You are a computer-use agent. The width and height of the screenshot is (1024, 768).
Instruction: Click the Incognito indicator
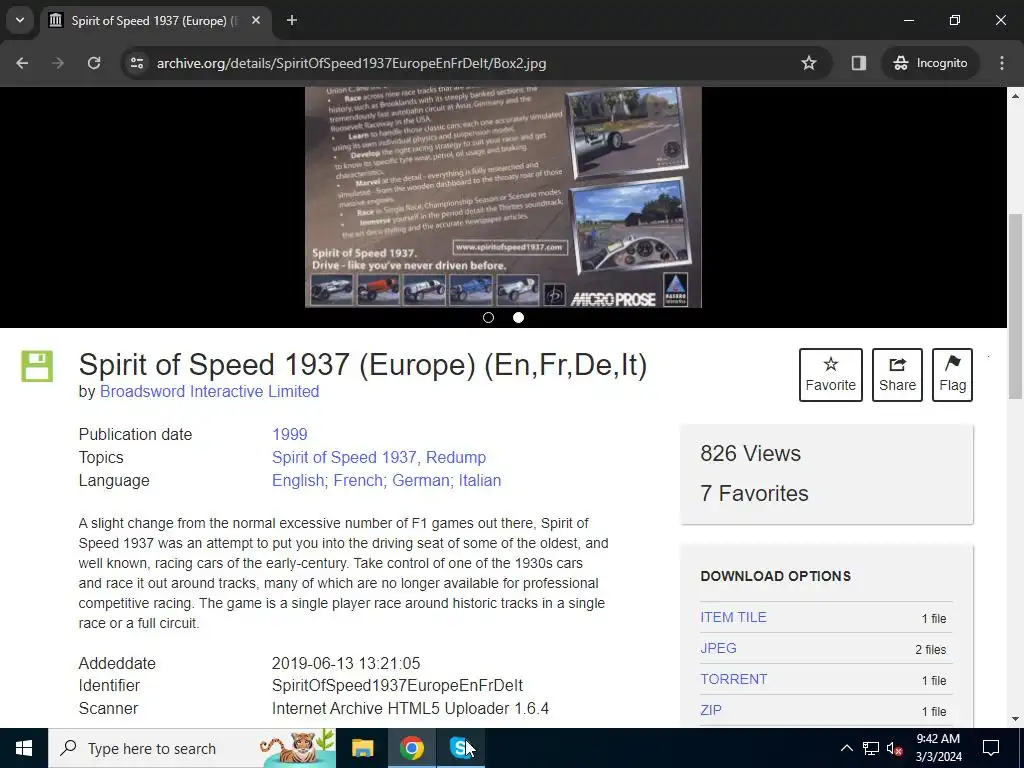click(931, 63)
